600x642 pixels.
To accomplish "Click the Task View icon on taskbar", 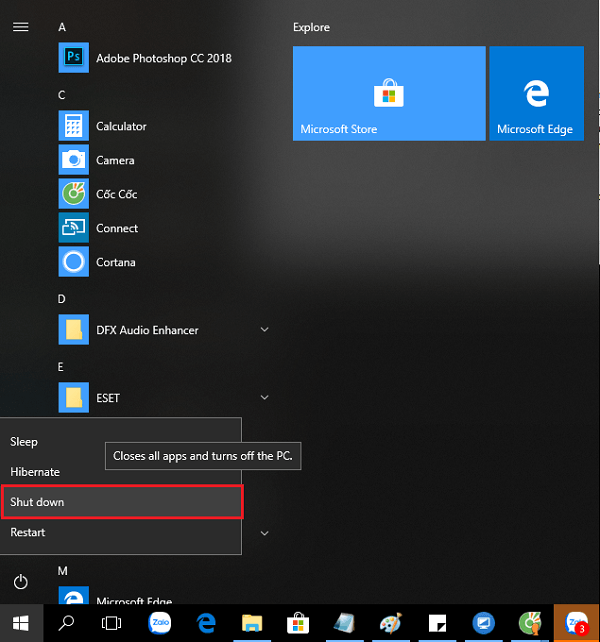I will tap(112, 623).
